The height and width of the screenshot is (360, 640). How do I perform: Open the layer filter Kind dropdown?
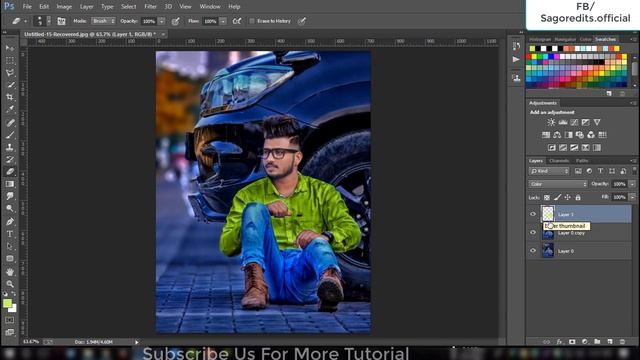(x=549, y=171)
